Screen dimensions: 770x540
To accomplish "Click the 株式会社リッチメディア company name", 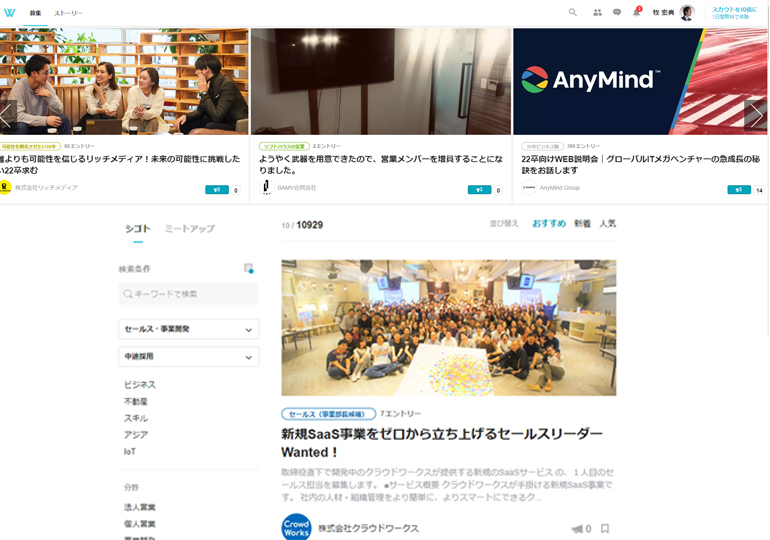I will [x=46, y=188].
